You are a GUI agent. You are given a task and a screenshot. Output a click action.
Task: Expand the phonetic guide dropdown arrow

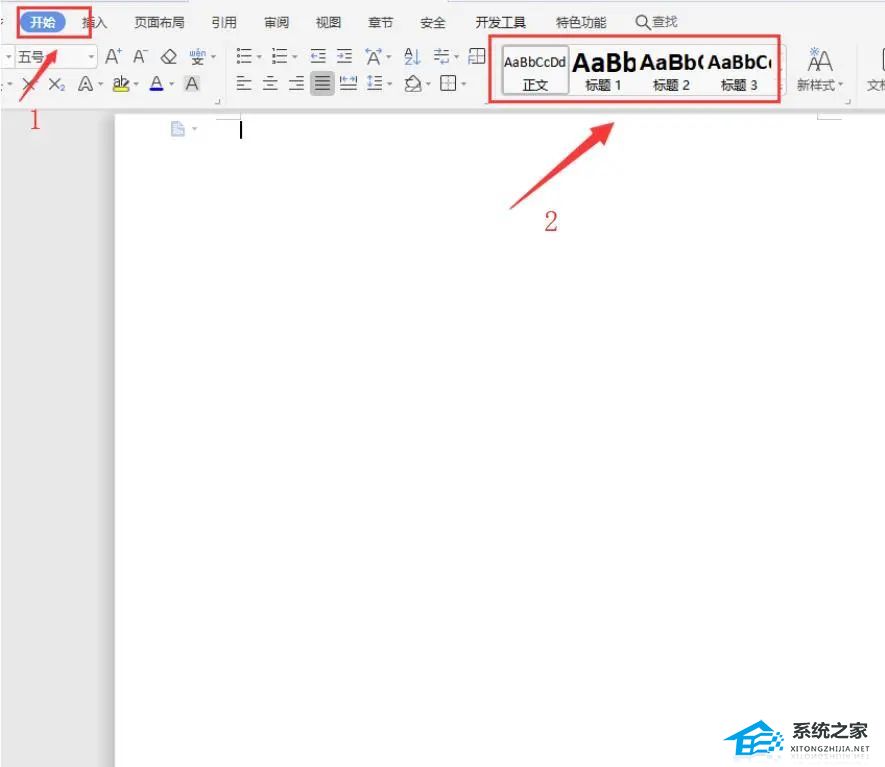point(213,56)
